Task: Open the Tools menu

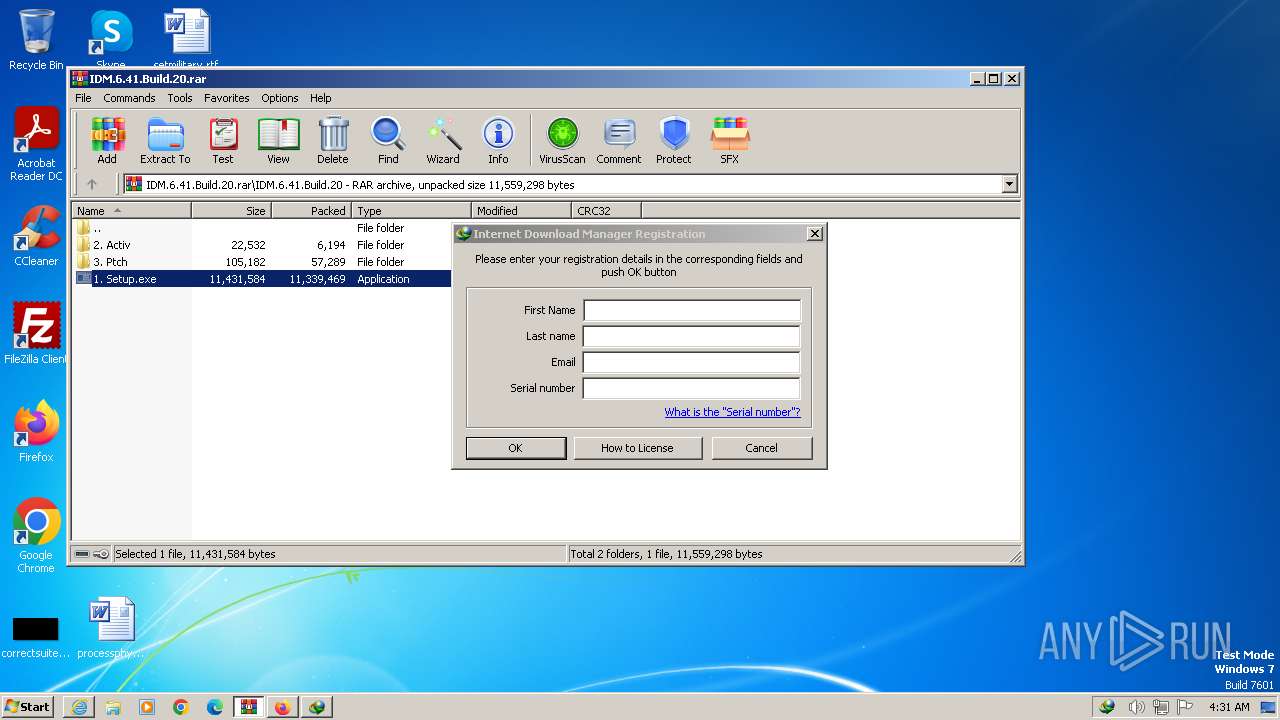Action: [180, 98]
